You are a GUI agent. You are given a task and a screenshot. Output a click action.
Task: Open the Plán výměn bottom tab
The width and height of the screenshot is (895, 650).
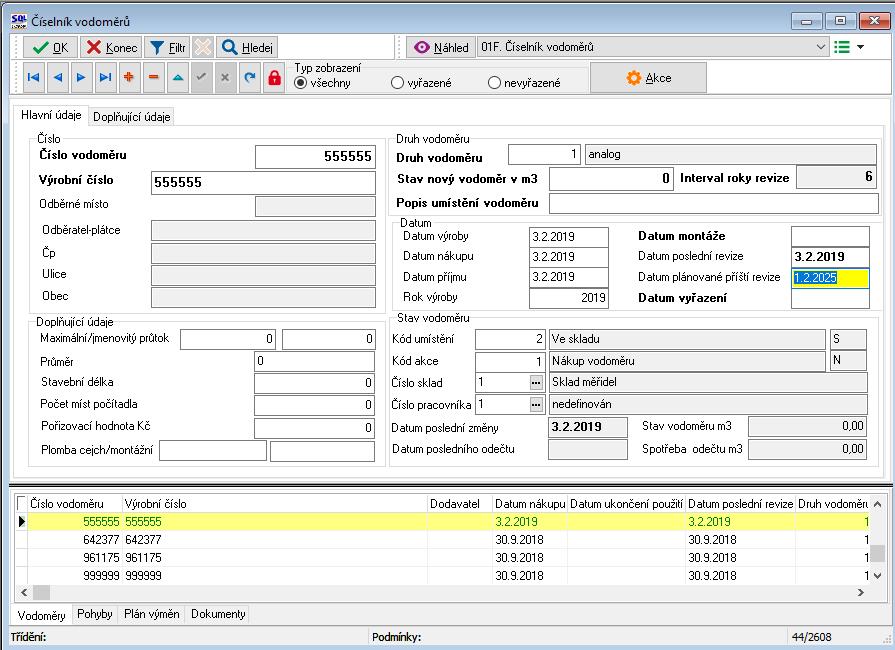(151, 614)
